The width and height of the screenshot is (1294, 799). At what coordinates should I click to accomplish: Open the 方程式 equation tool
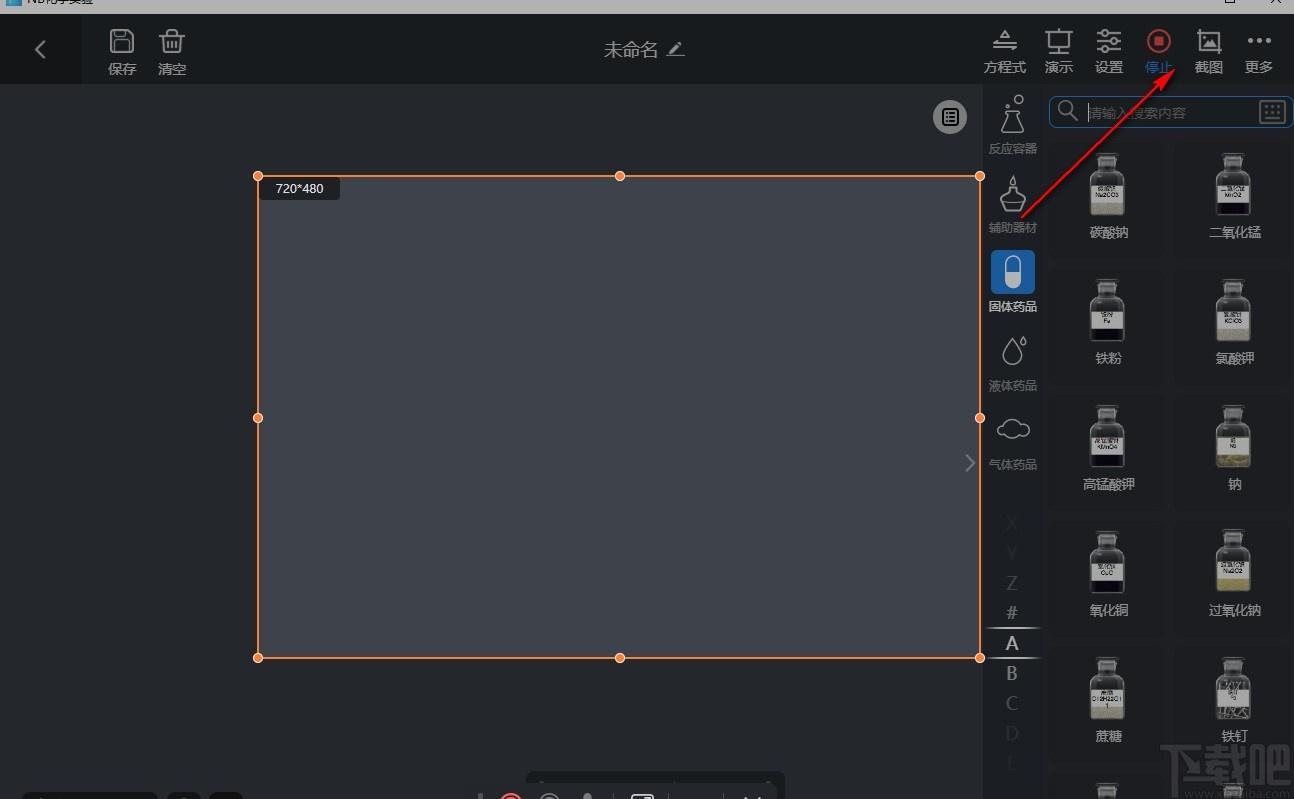1005,51
